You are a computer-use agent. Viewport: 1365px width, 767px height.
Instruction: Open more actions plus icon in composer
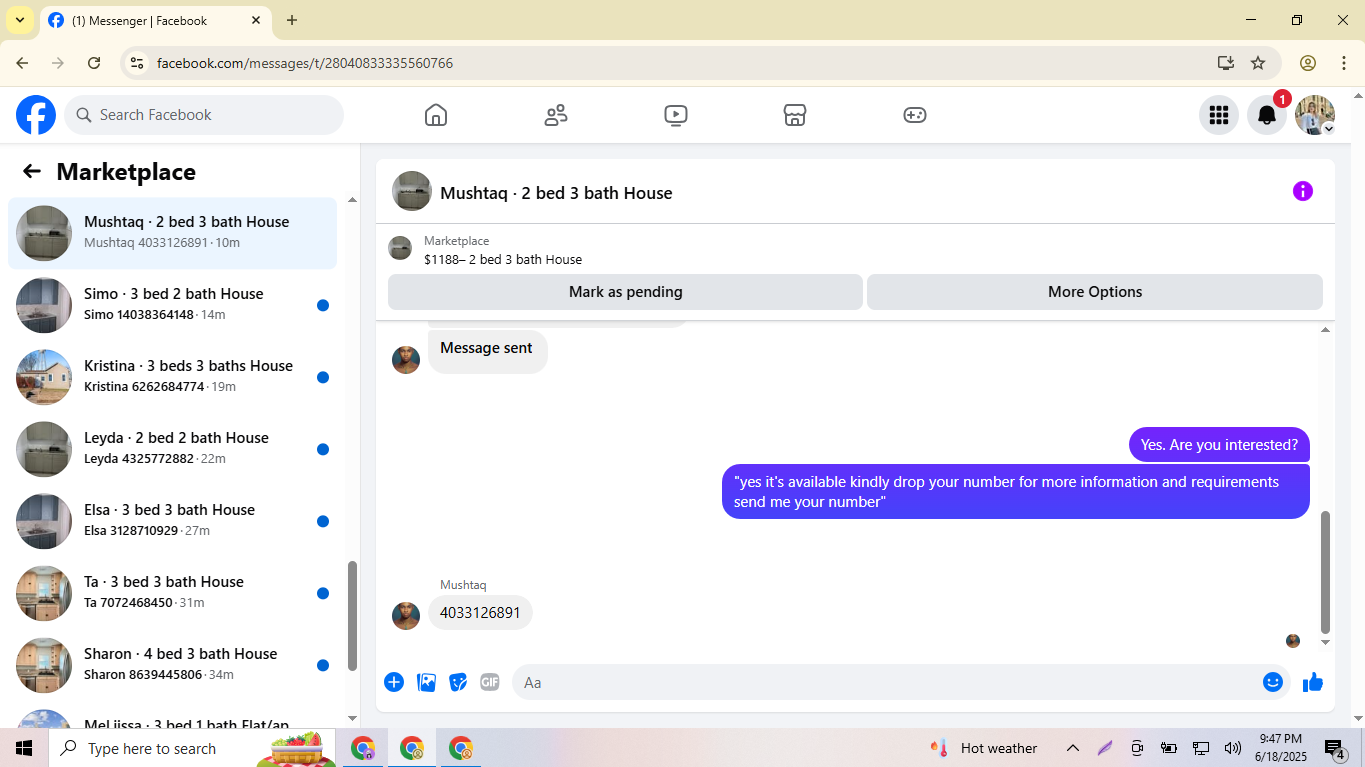click(x=394, y=682)
